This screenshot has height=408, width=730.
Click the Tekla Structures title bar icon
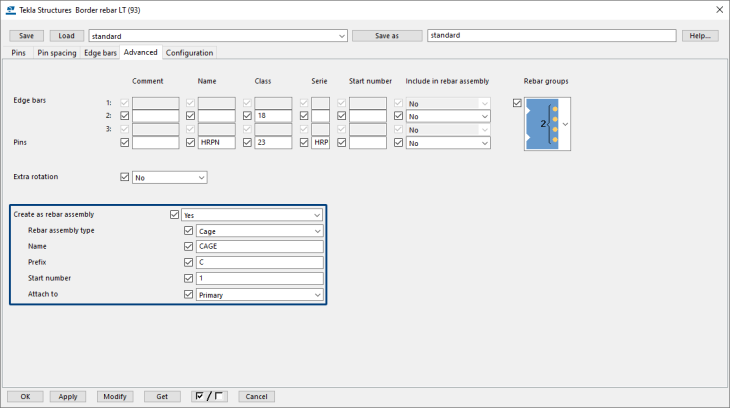[11, 9]
